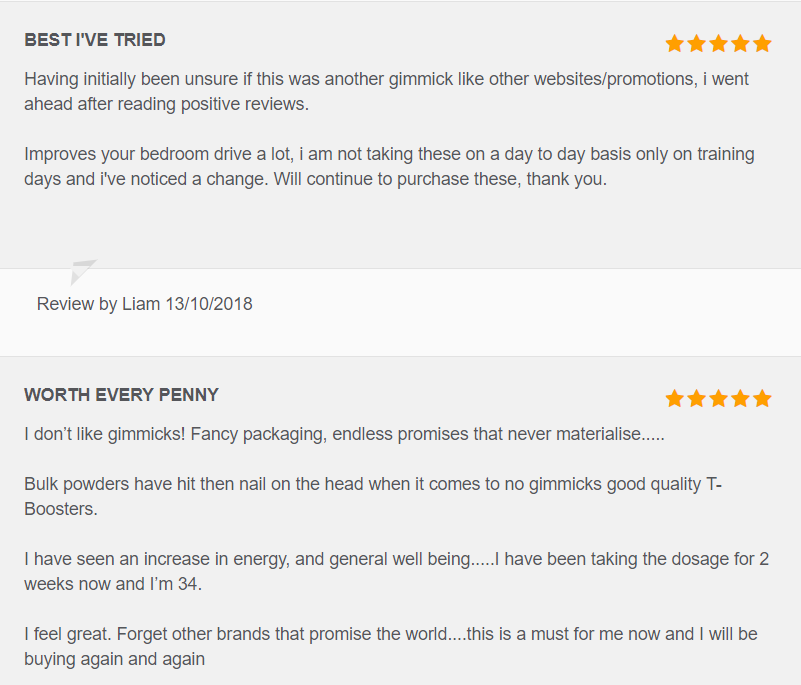This screenshot has height=685, width=801.
Task: Click the first star of Worth Every Penny rating
Action: [x=675, y=398]
